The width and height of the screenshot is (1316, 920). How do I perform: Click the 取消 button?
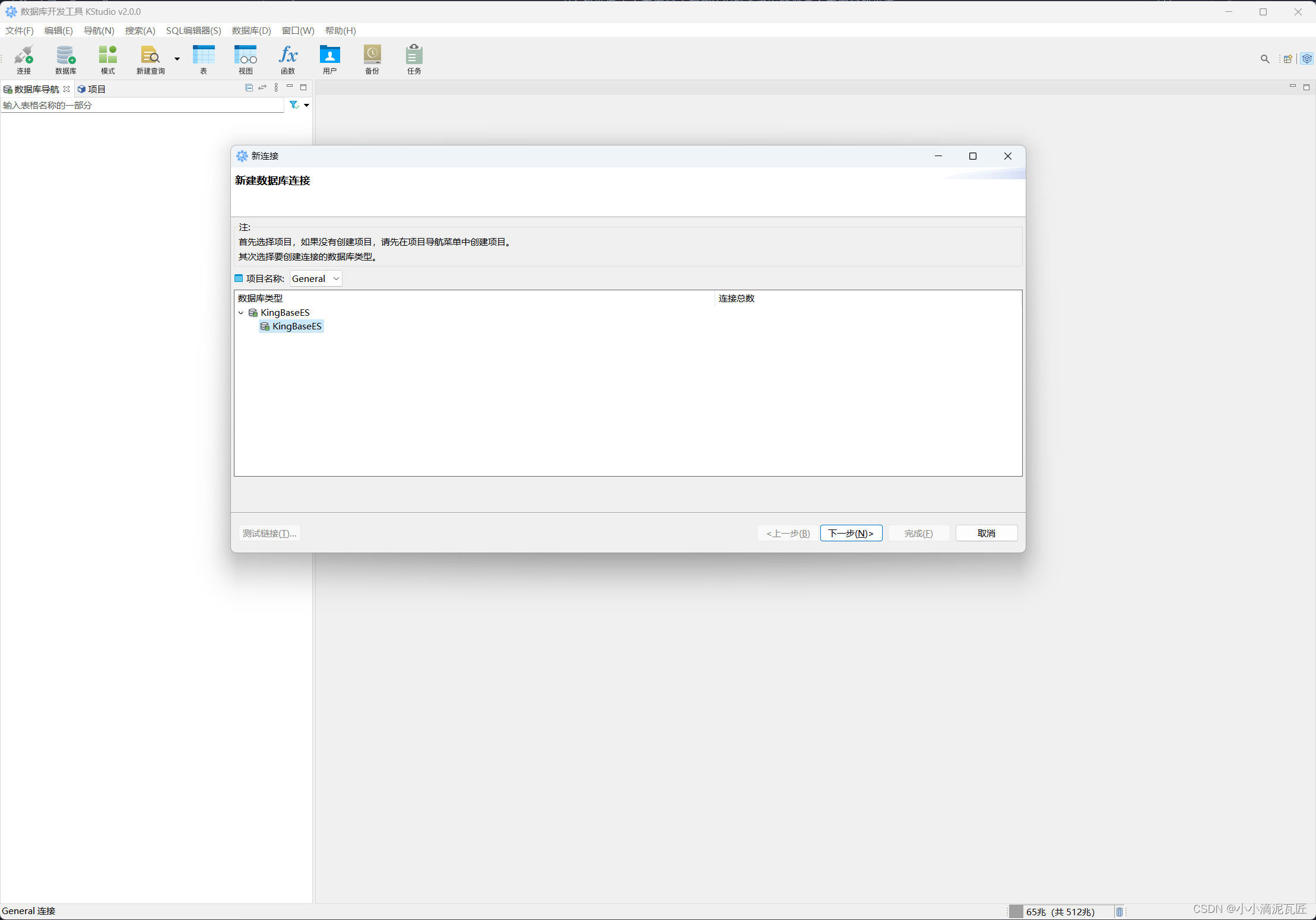[x=986, y=533]
